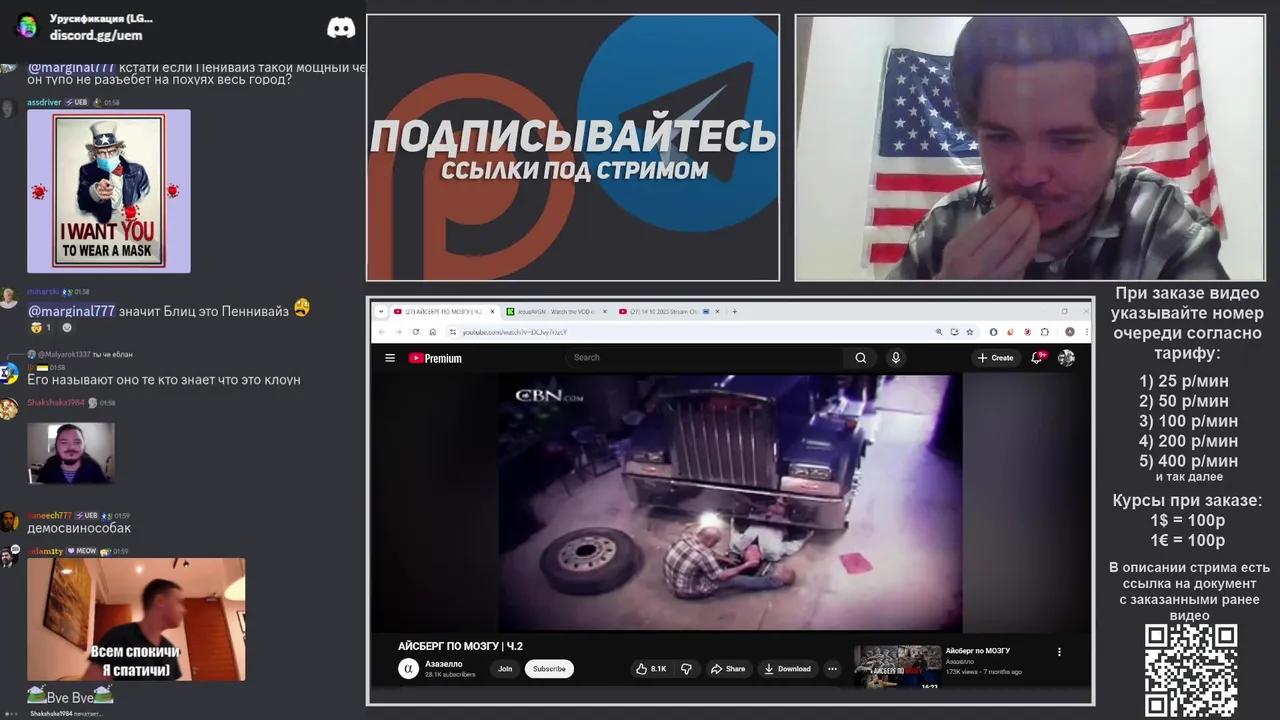Screen dimensions: 1280x720
Task: Click the YouTube video player frame
Action: 730,503
